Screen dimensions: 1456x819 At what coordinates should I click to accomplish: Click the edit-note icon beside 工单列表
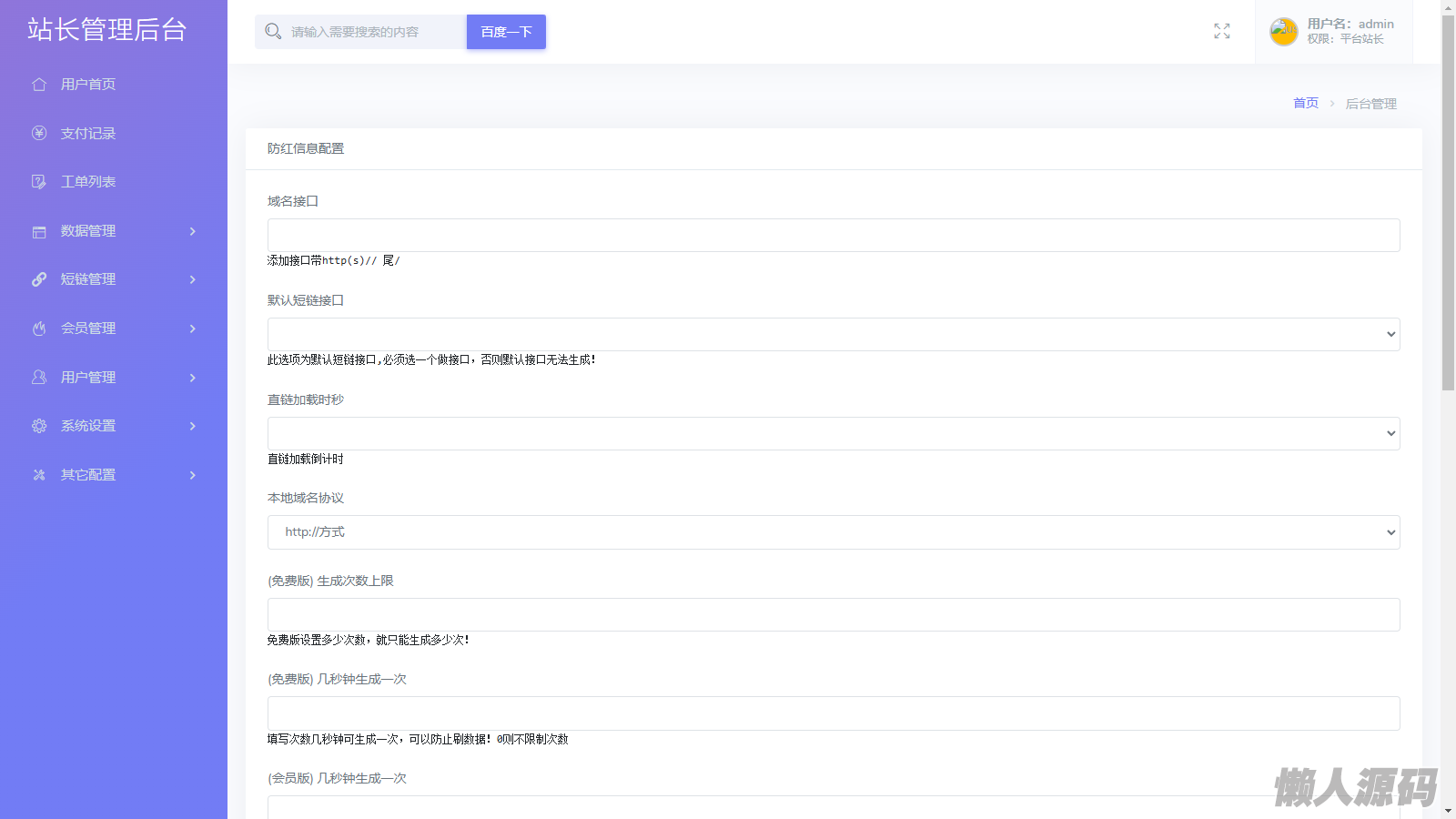click(39, 182)
